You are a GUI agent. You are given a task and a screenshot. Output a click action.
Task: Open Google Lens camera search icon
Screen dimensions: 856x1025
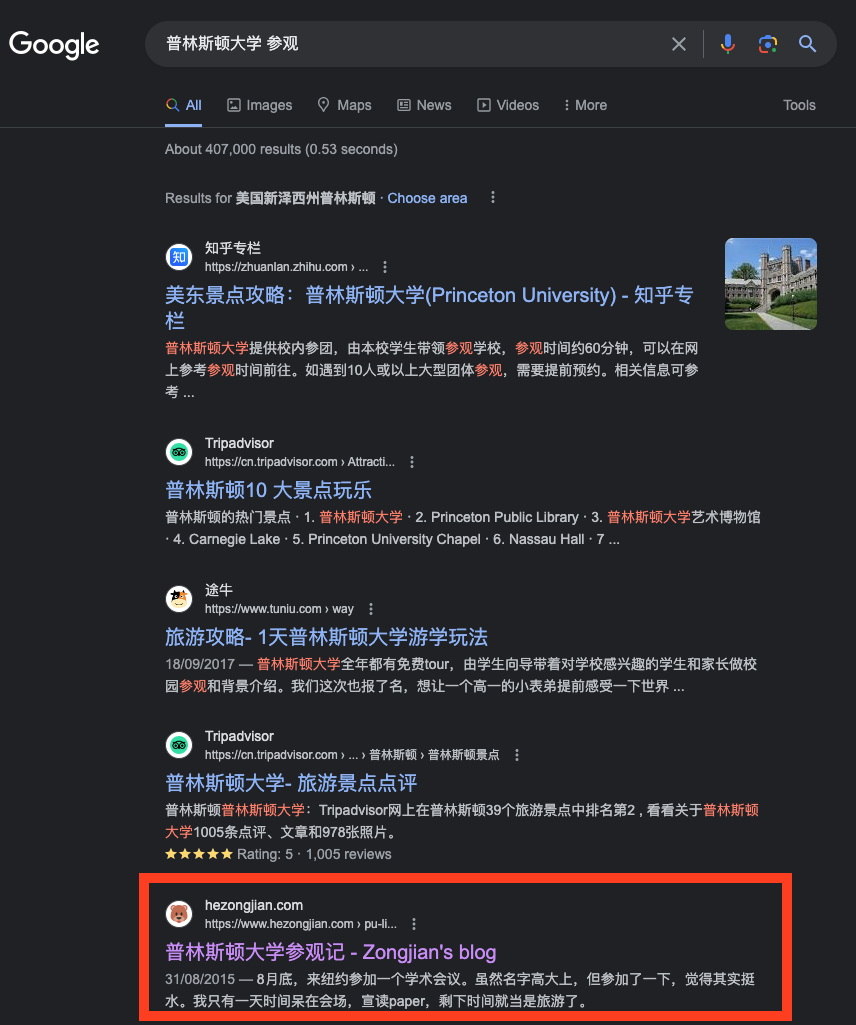(x=767, y=43)
